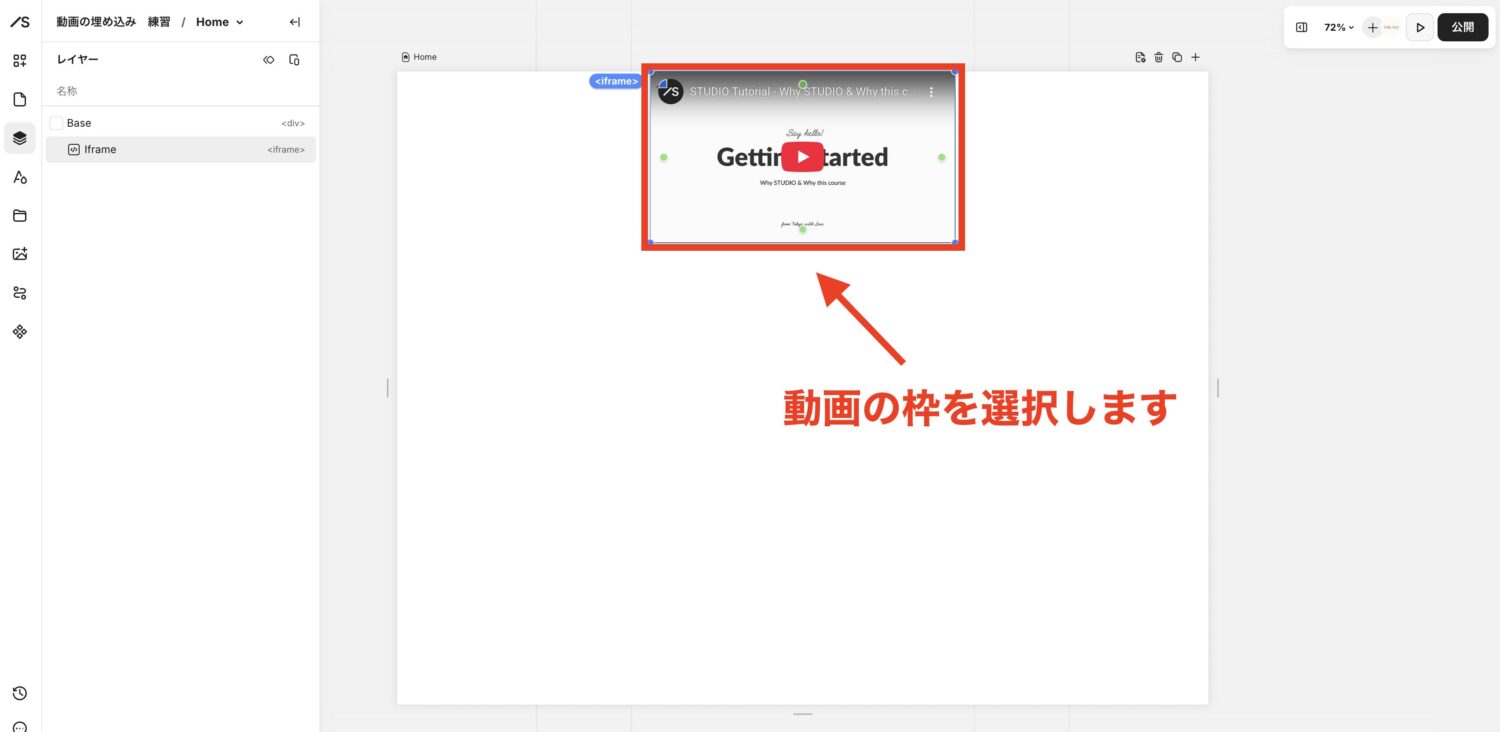Viewport: 1500px width, 732px height.
Task: Open the Pages panel in sidebar
Action: tap(20, 99)
